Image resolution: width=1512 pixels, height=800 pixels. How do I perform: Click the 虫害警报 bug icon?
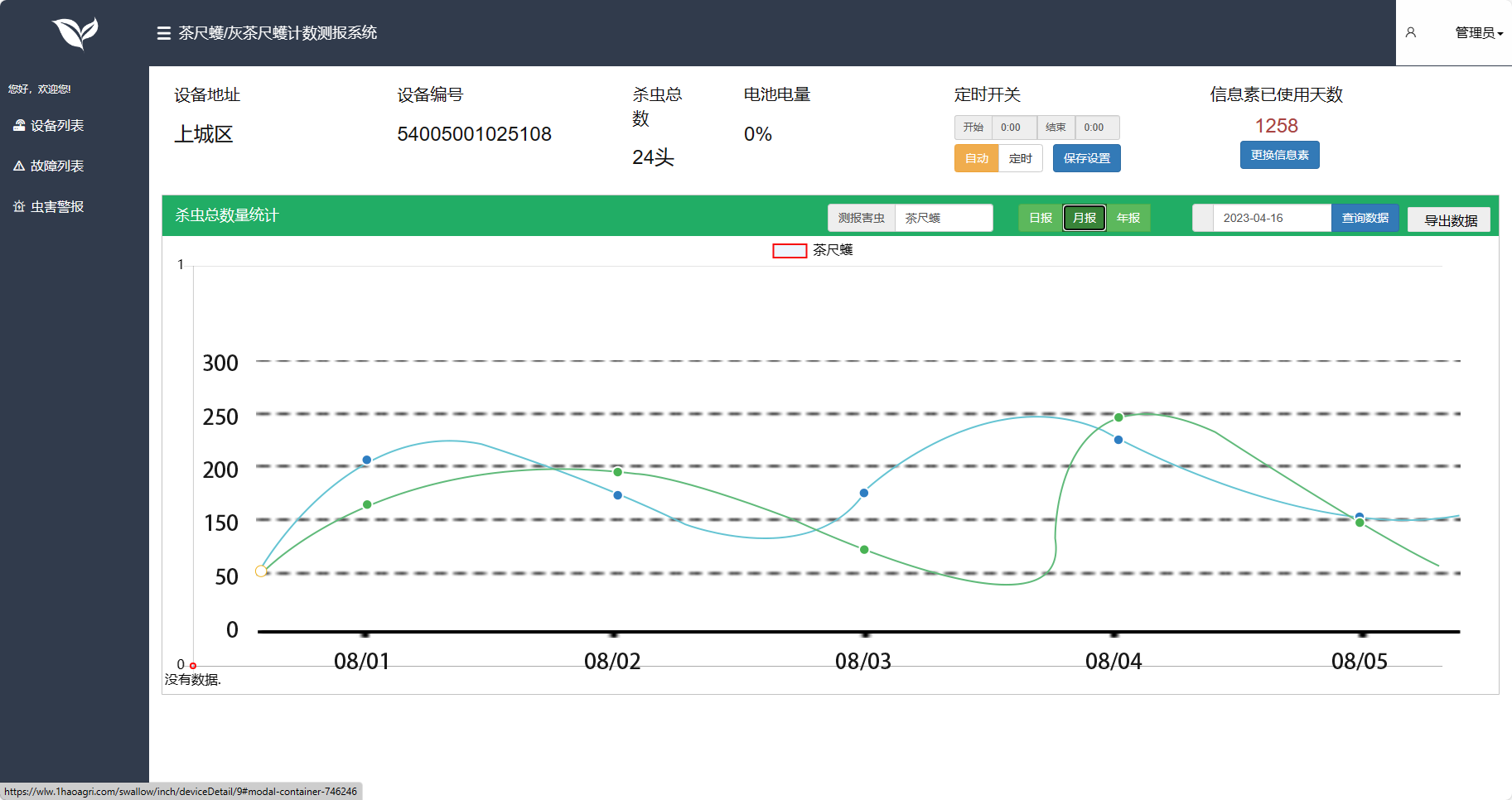[19, 207]
